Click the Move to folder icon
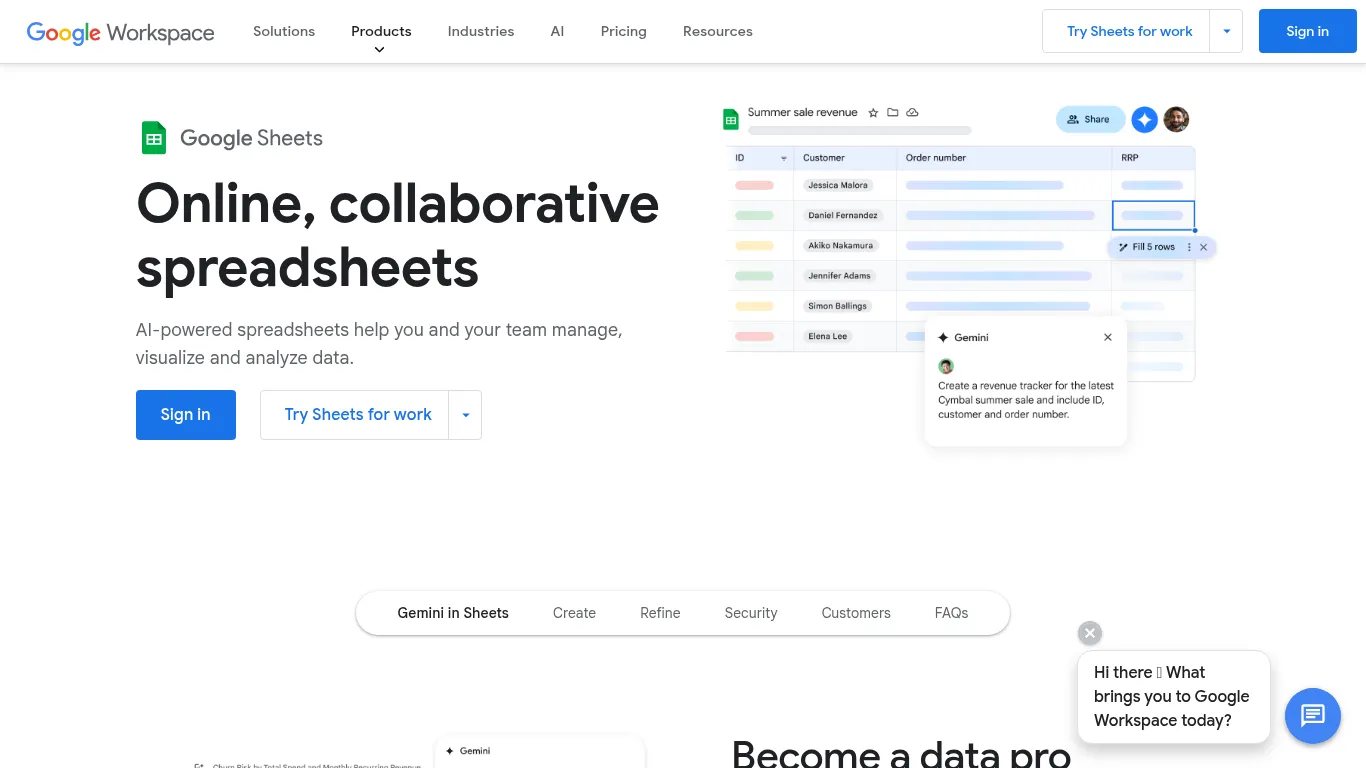The width and height of the screenshot is (1366, 768). tap(893, 112)
